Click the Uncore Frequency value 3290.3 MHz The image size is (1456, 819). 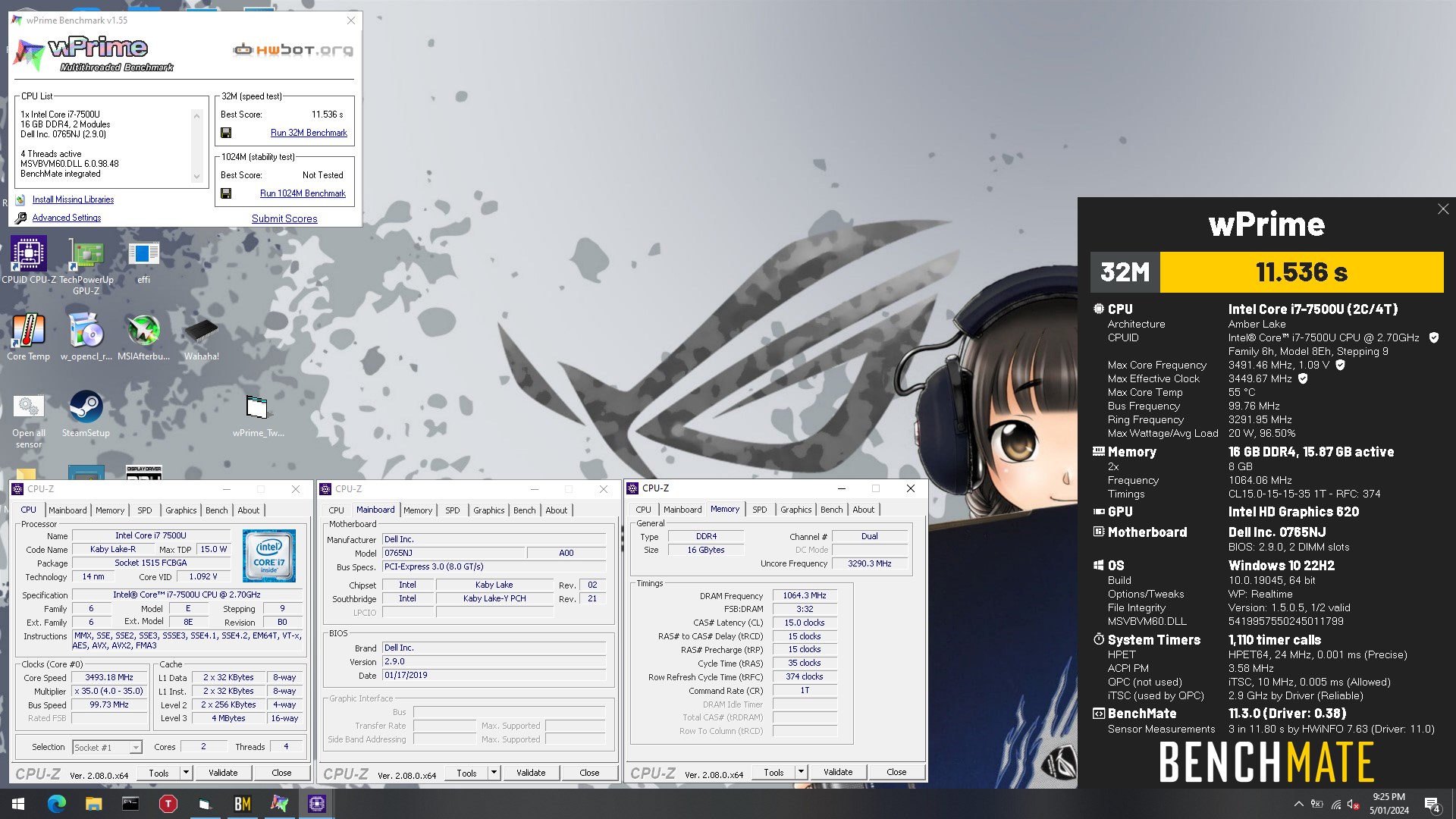[x=869, y=563]
